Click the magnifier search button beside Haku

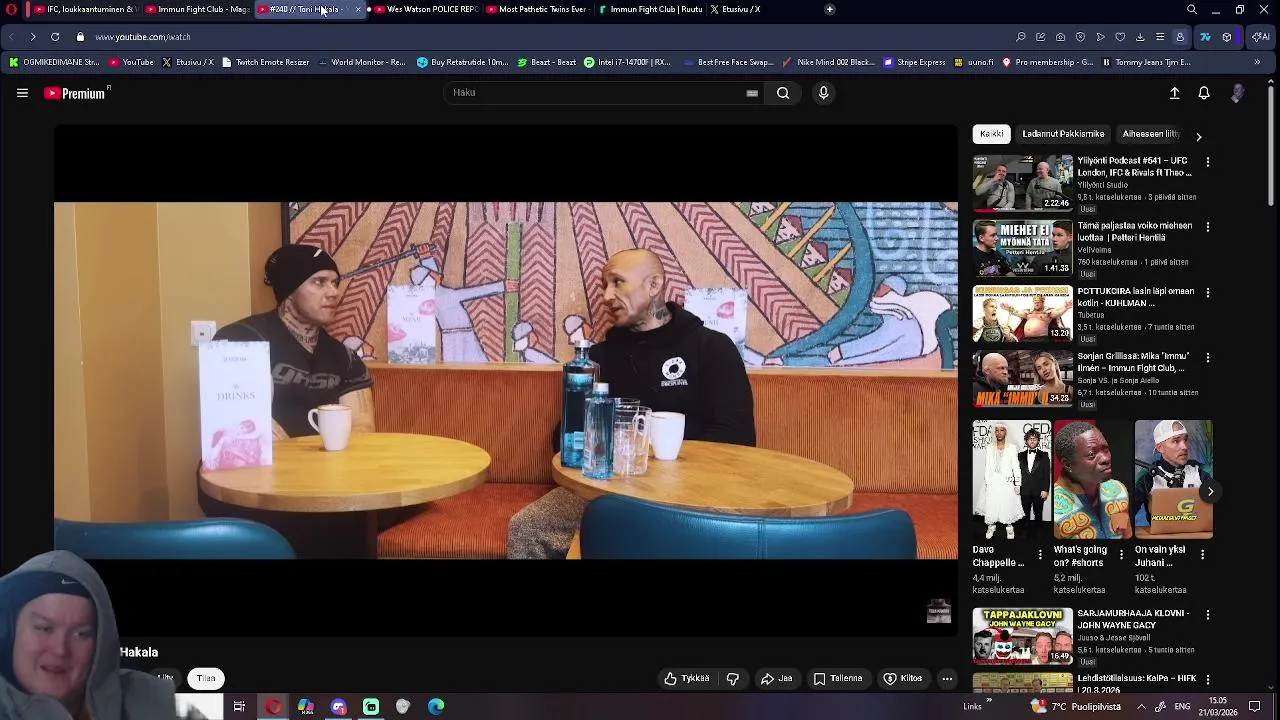click(783, 93)
